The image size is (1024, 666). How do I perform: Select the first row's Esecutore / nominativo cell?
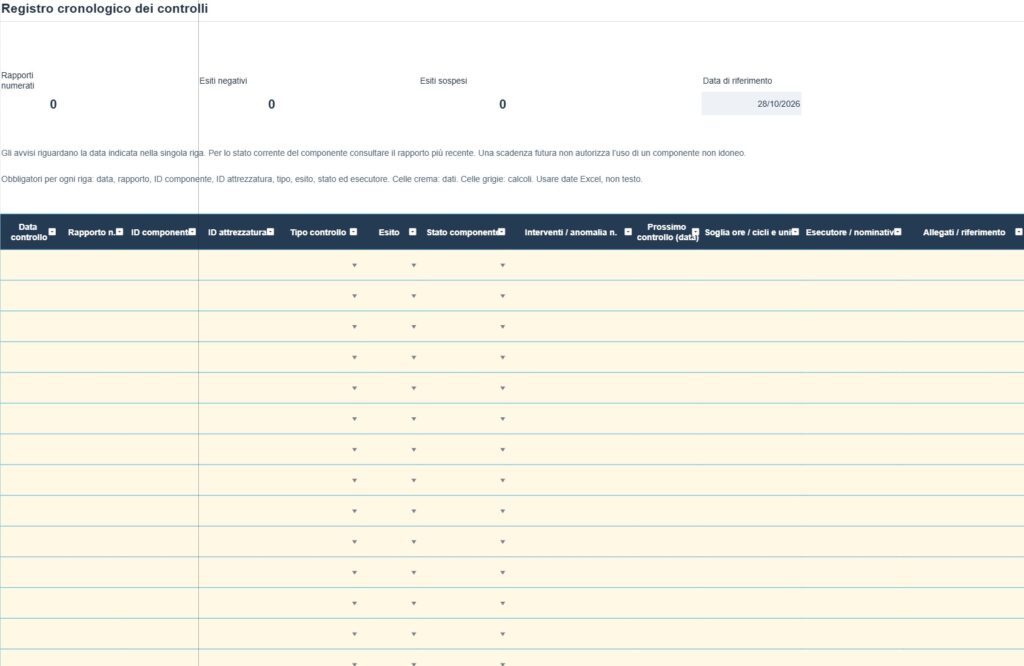pos(852,266)
